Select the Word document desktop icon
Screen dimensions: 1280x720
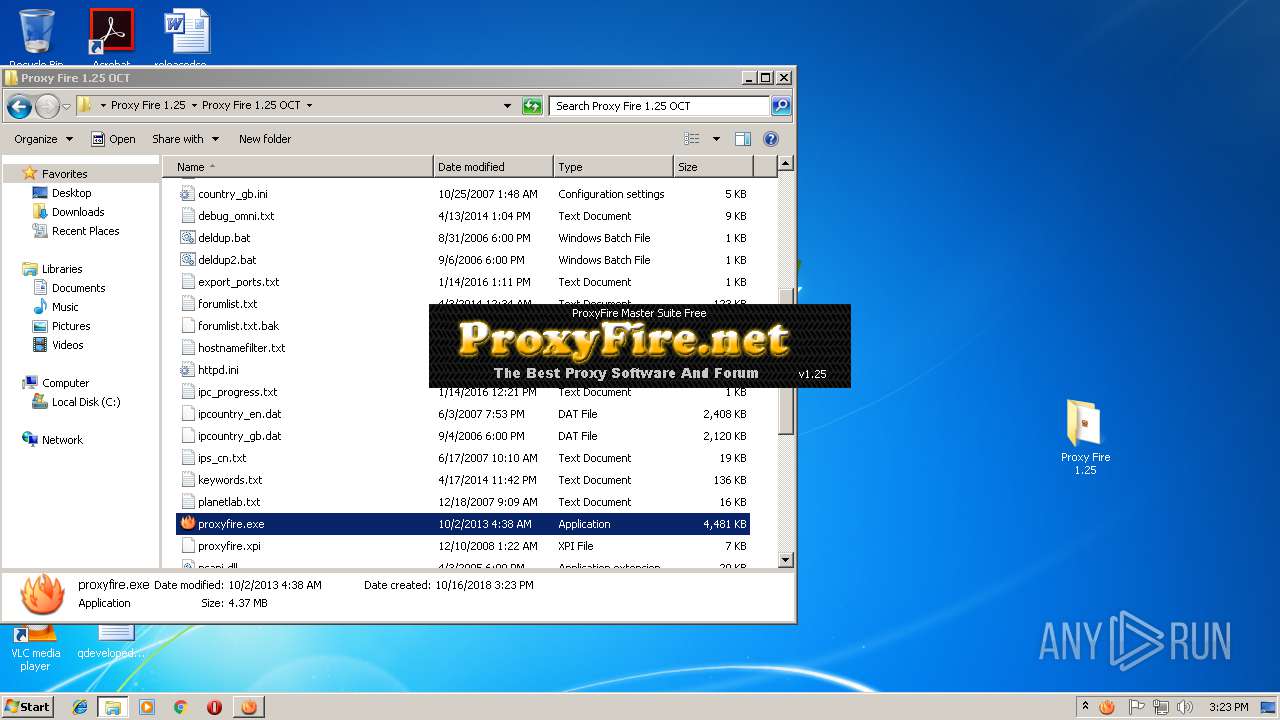(x=187, y=38)
